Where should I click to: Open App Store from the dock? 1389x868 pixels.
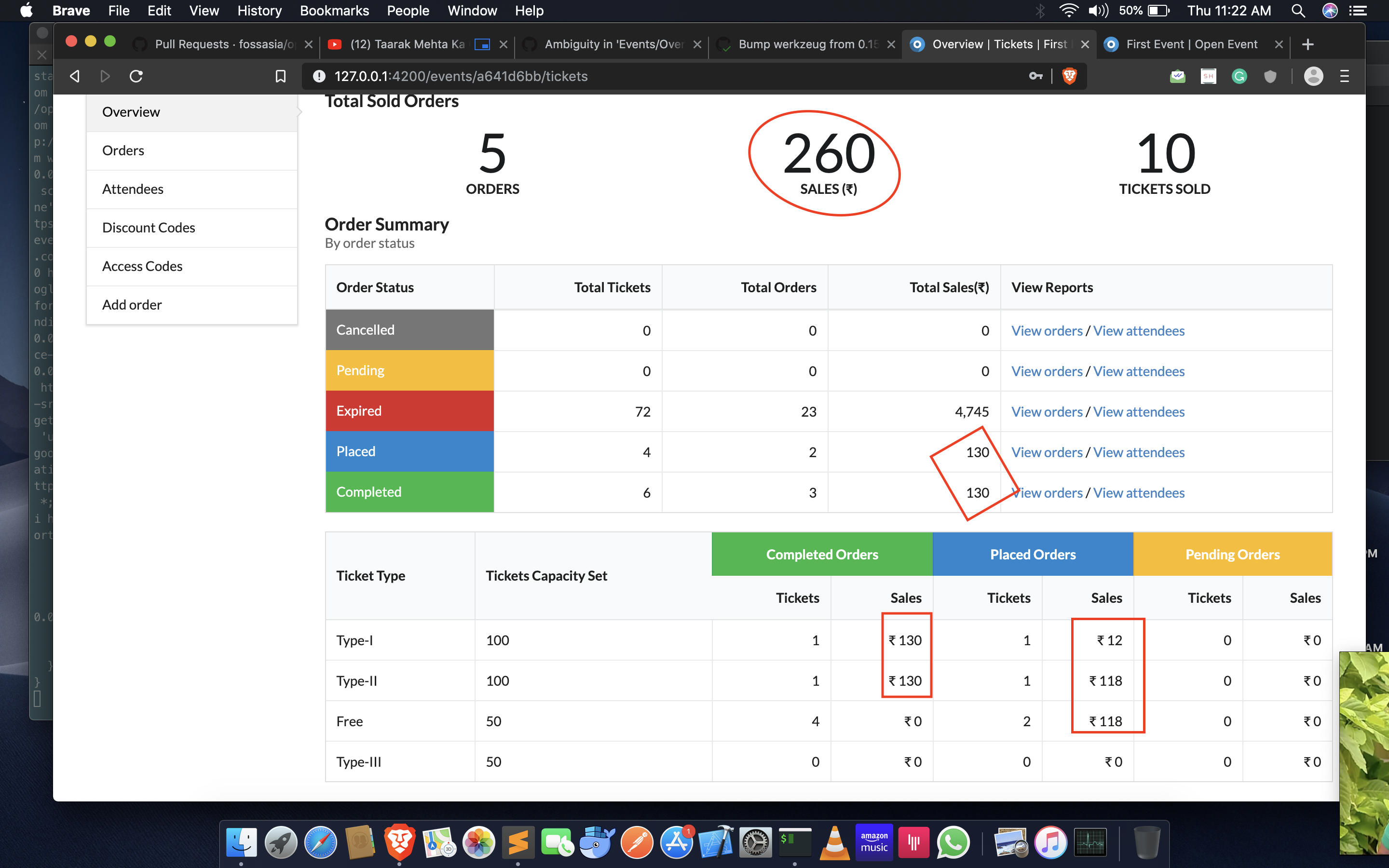[676, 843]
